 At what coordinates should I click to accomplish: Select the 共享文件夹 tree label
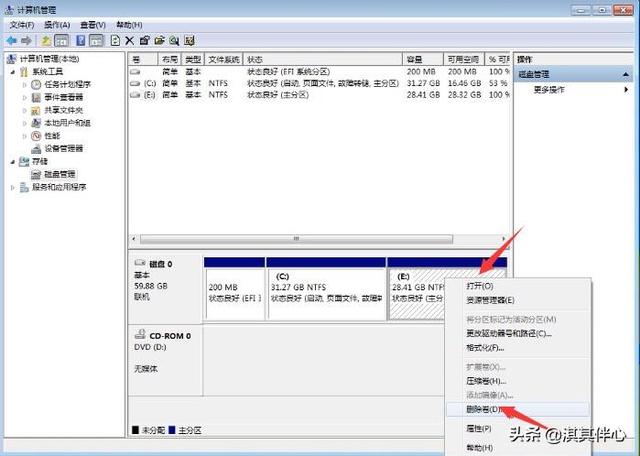click(x=63, y=110)
